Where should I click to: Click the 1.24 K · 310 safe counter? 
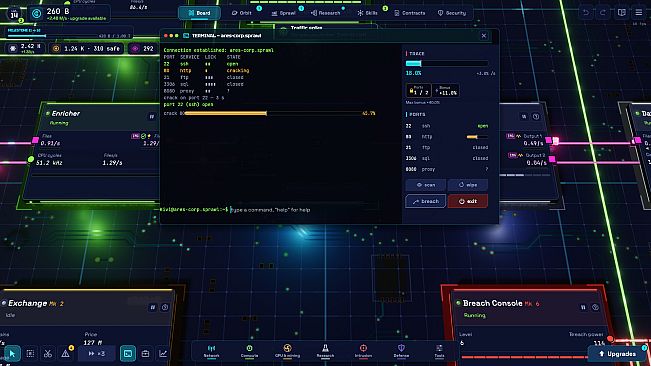87,49
